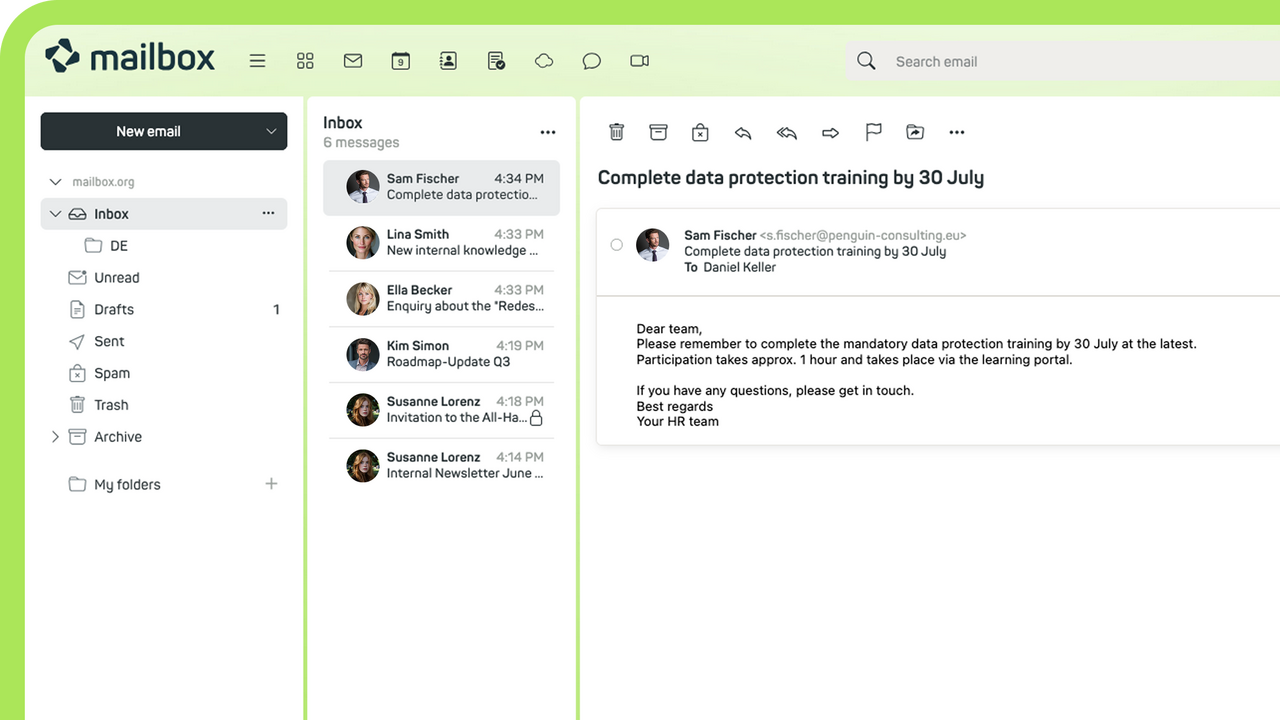Click sender name Sam Fischer in header
This screenshot has height=720, width=1280.
(720, 236)
